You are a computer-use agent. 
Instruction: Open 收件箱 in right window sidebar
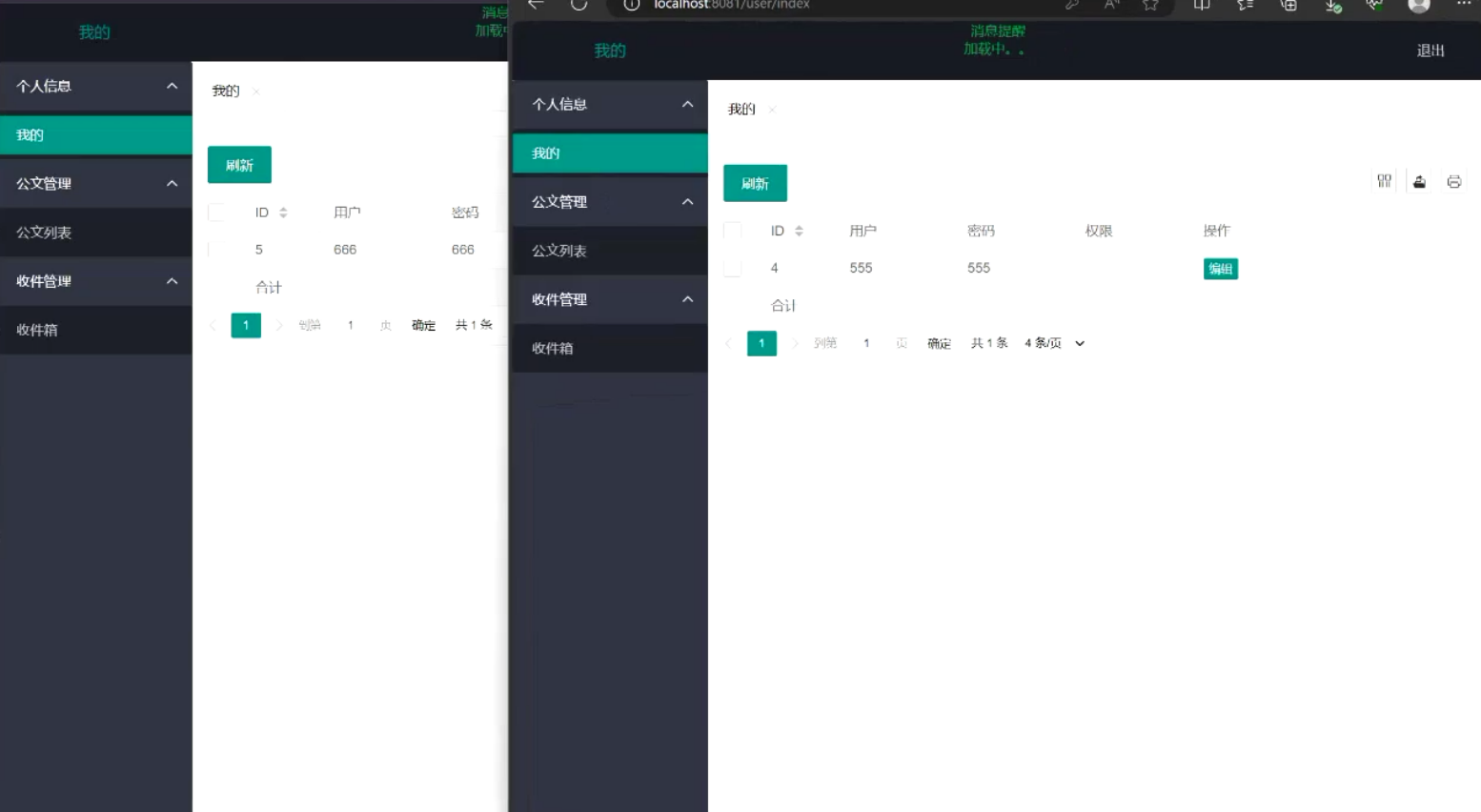(610, 348)
